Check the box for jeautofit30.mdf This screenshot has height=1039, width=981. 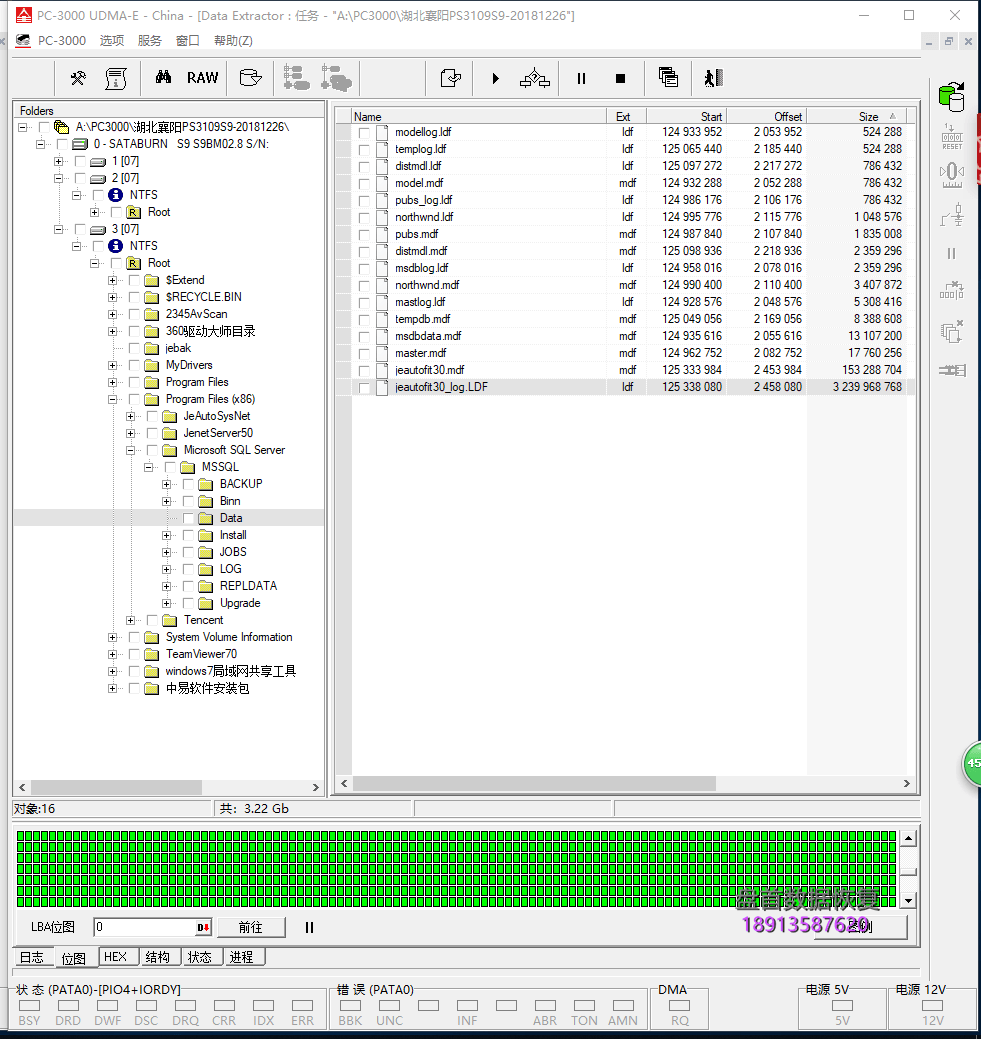click(364, 370)
